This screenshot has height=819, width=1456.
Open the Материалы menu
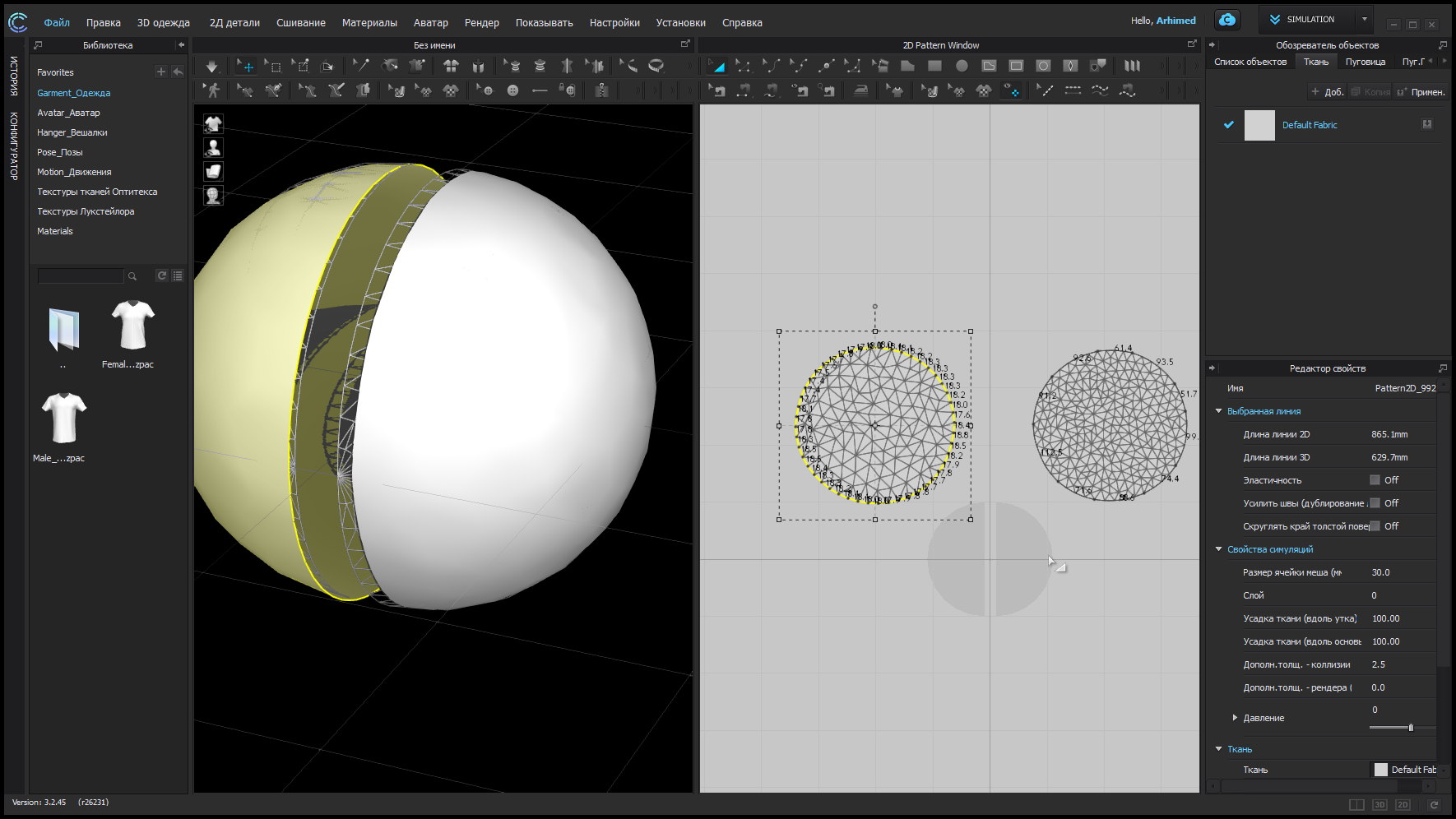(x=369, y=22)
